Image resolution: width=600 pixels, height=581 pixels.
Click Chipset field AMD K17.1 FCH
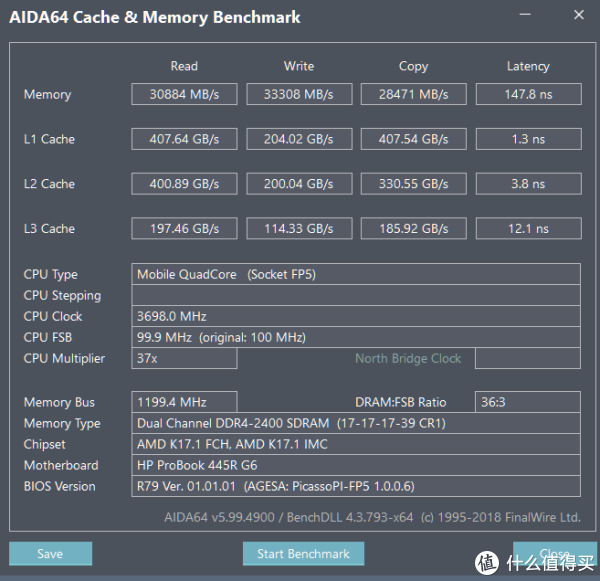356,444
